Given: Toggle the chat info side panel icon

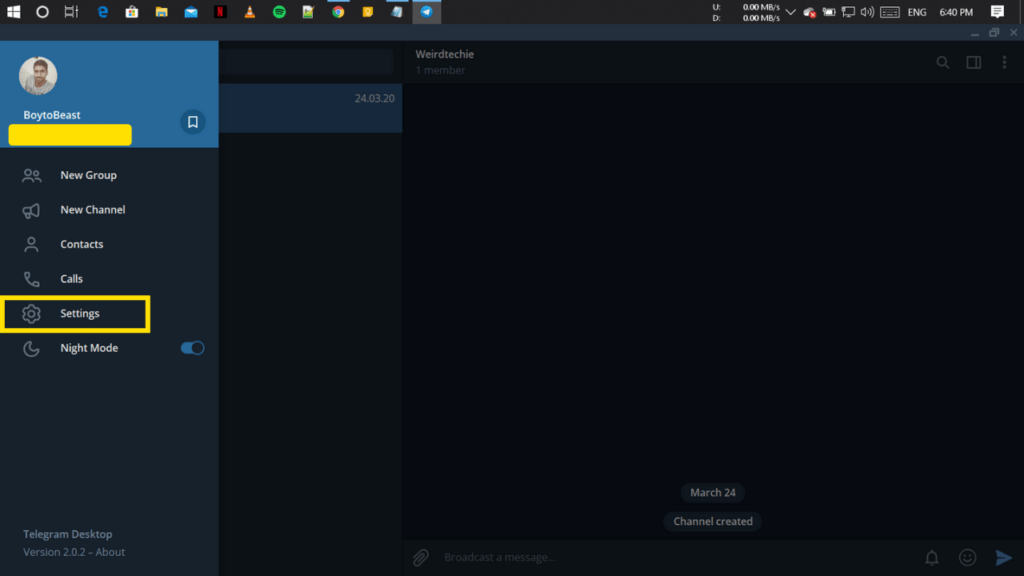Looking at the screenshot, I should click(974, 62).
